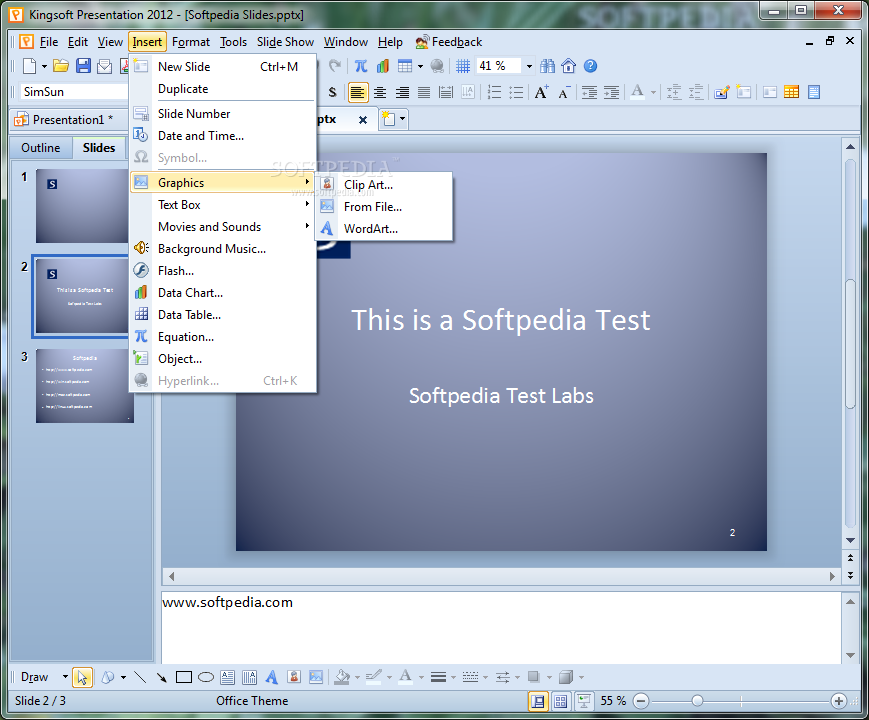Open font color dropdown arrow

pyautogui.click(x=653, y=93)
